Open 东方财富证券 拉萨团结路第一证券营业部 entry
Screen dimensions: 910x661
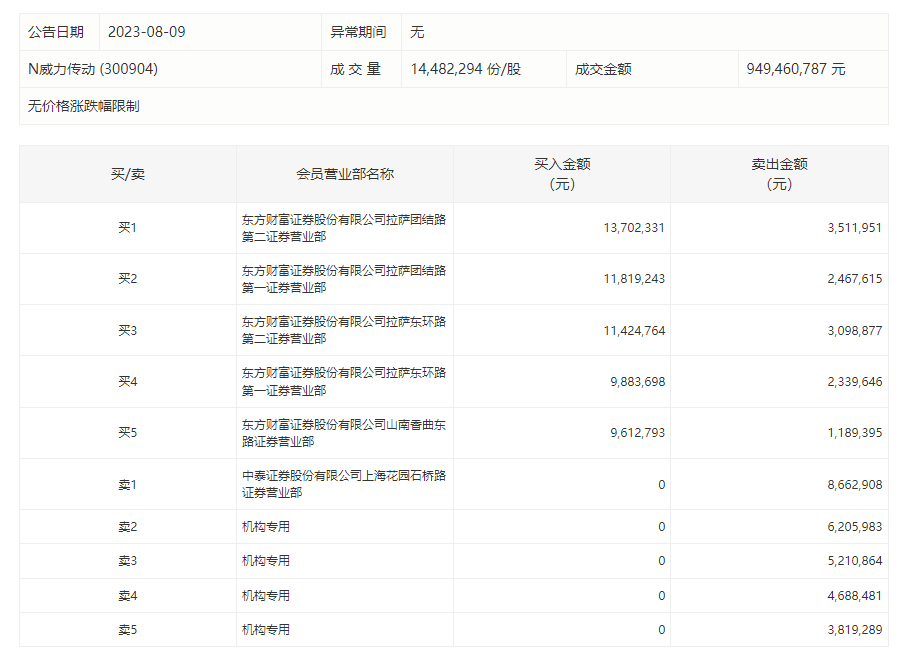click(343, 279)
